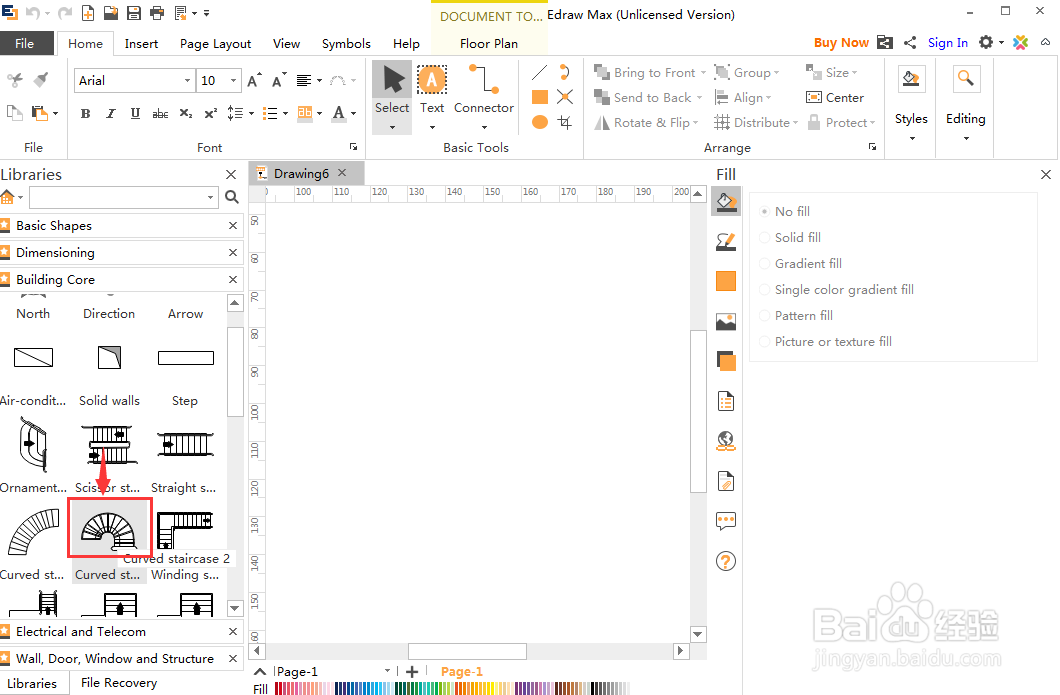This screenshot has width=1060, height=695.
Task: Increase font size with grow icon
Action: [x=254, y=80]
